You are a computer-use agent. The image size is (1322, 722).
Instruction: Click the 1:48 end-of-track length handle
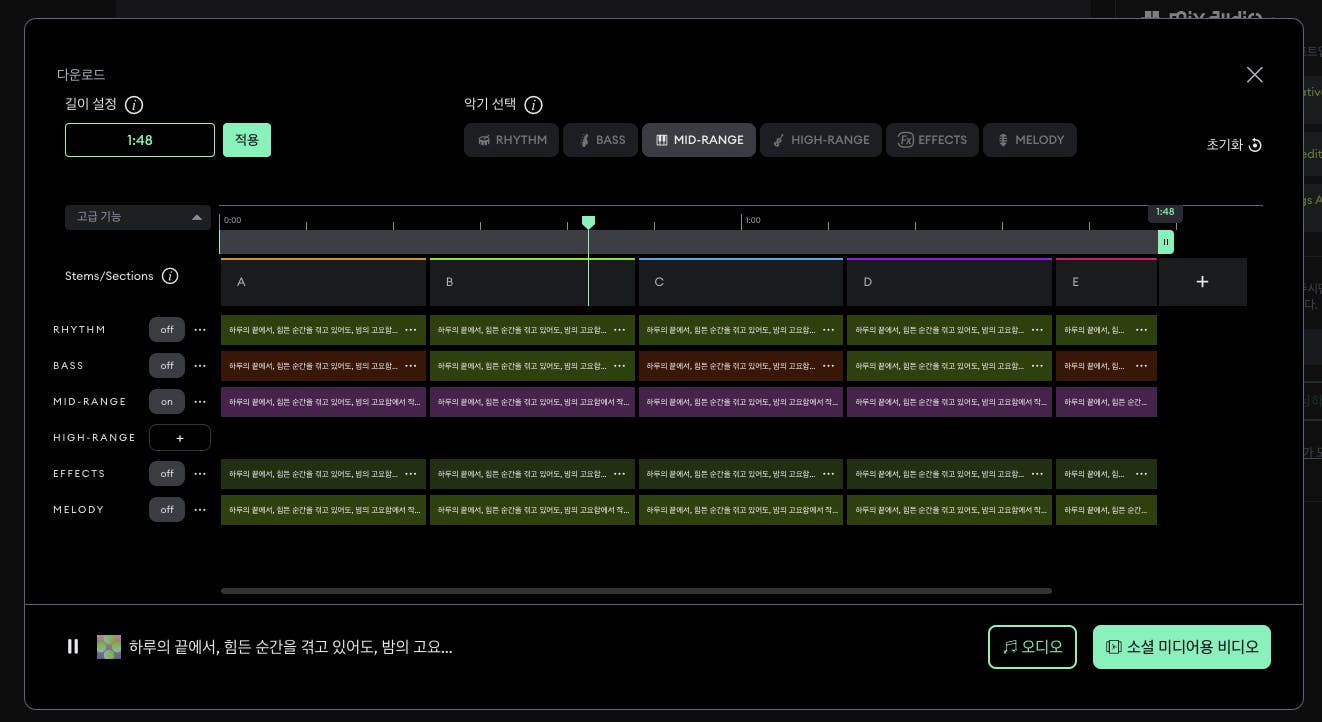click(1165, 242)
